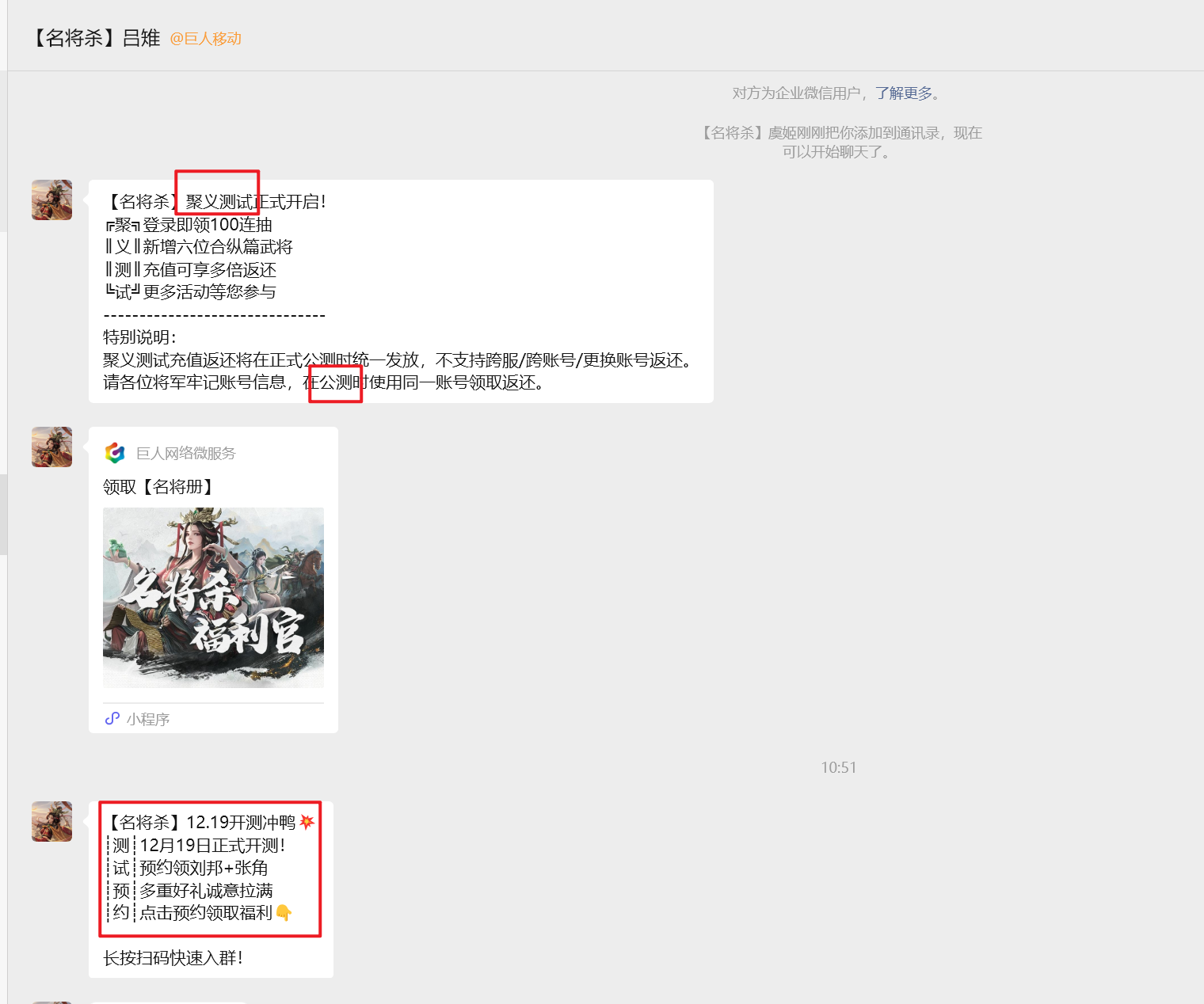Click the line 12月19日正式开测!
The width and height of the screenshot is (1204, 1004).
coord(213,846)
